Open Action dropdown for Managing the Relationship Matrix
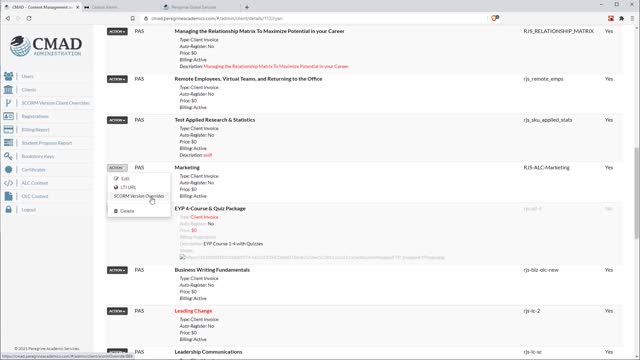Viewport: 640px width, 360px height. (x=117, y=31)
